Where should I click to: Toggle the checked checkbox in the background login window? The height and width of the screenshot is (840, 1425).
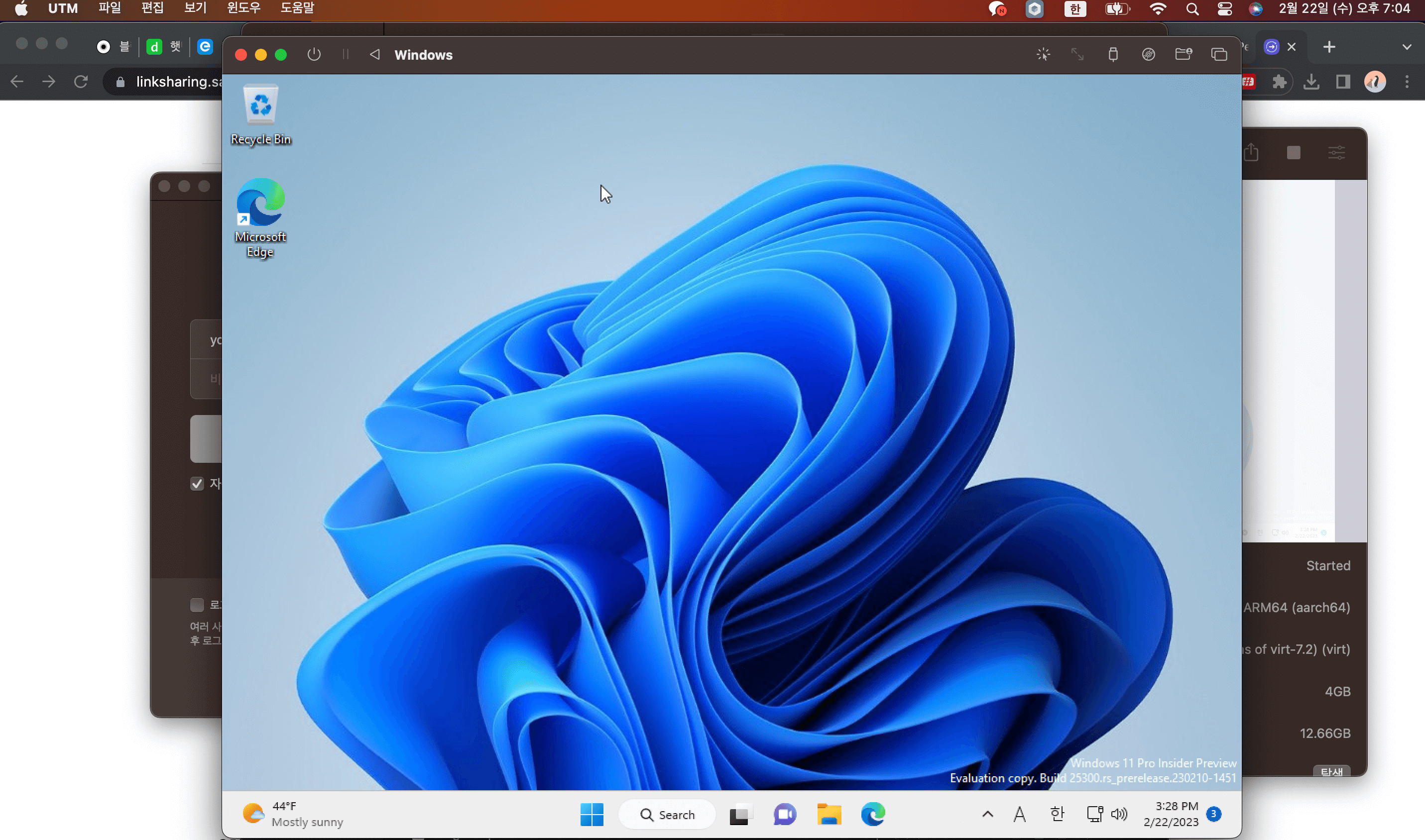click(197, 483)
